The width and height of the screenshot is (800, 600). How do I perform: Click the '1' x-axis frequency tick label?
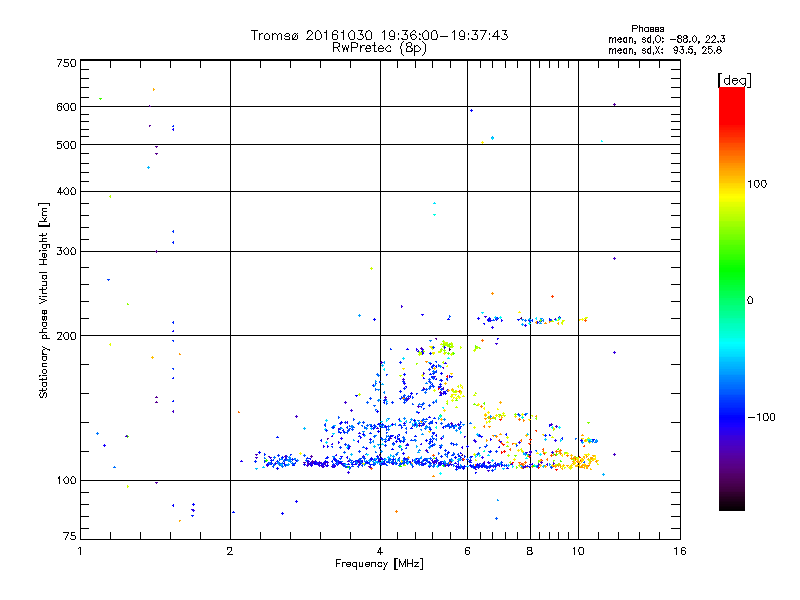[x=80, y=551]
